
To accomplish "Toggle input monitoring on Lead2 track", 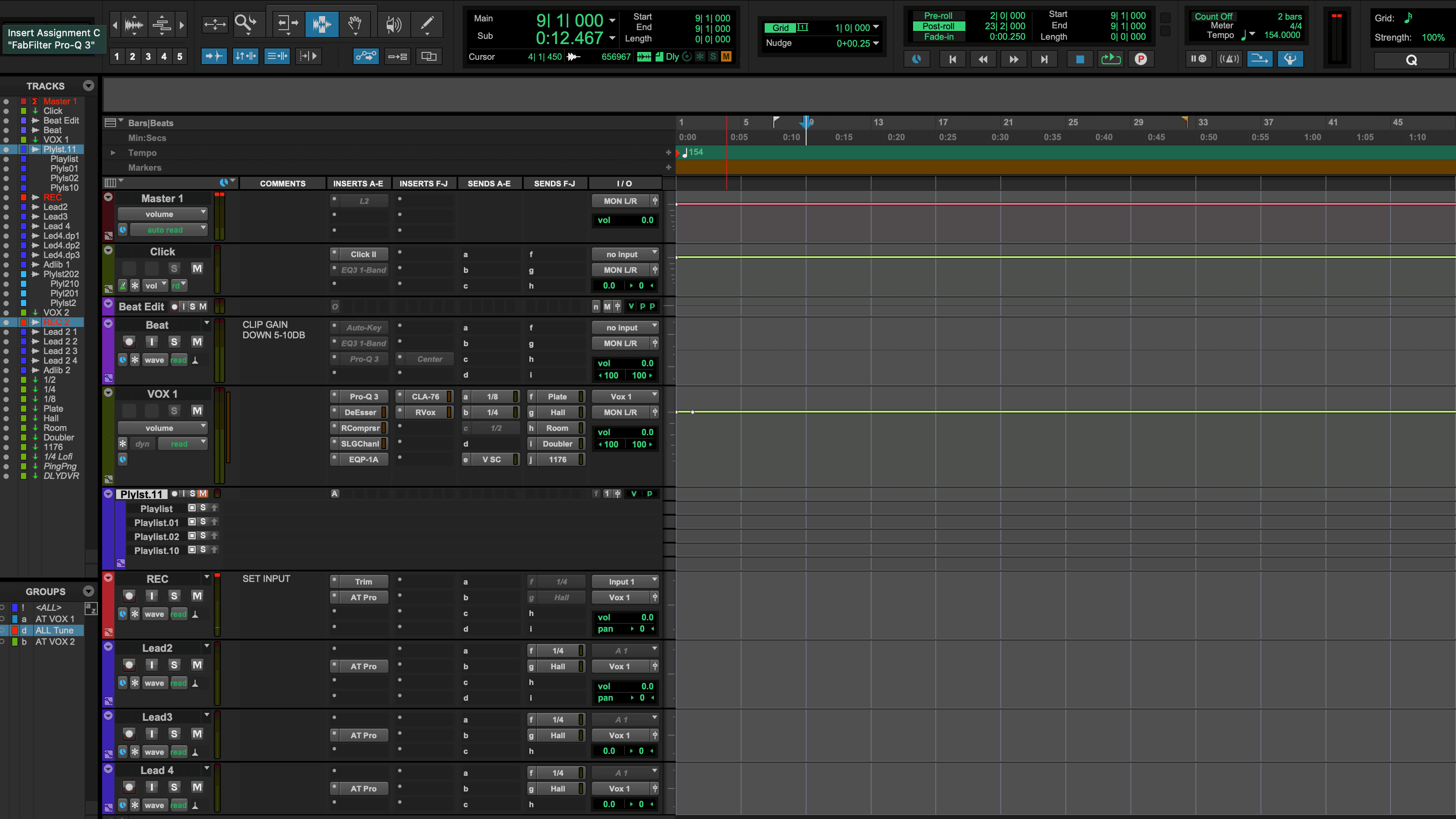I will [151, 665].
